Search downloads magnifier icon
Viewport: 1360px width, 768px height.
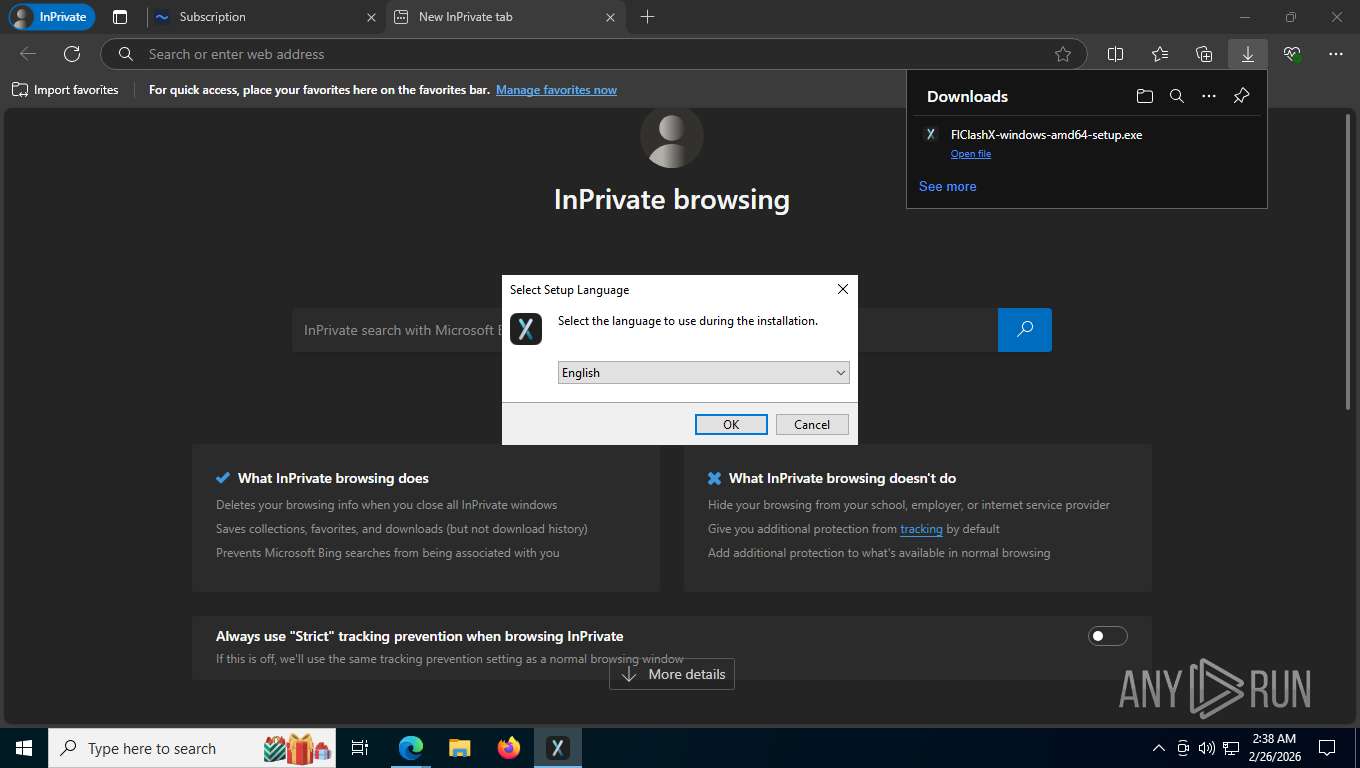click(1177, 96)
